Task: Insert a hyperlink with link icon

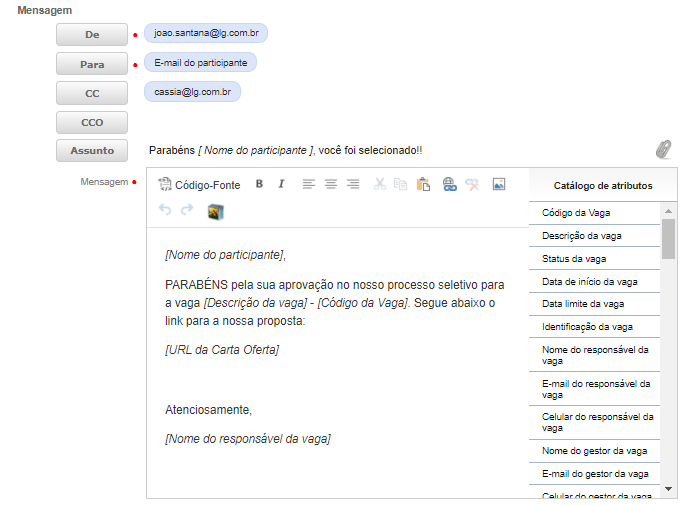Action: tap(449, 184)
